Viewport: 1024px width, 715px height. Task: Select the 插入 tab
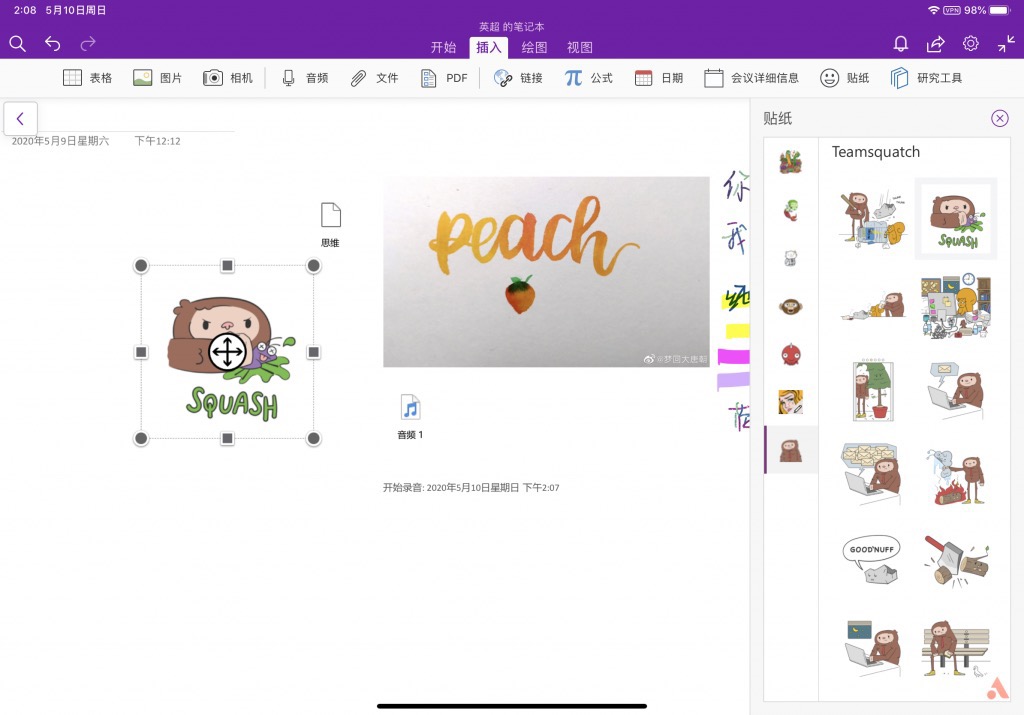point(488,47)
